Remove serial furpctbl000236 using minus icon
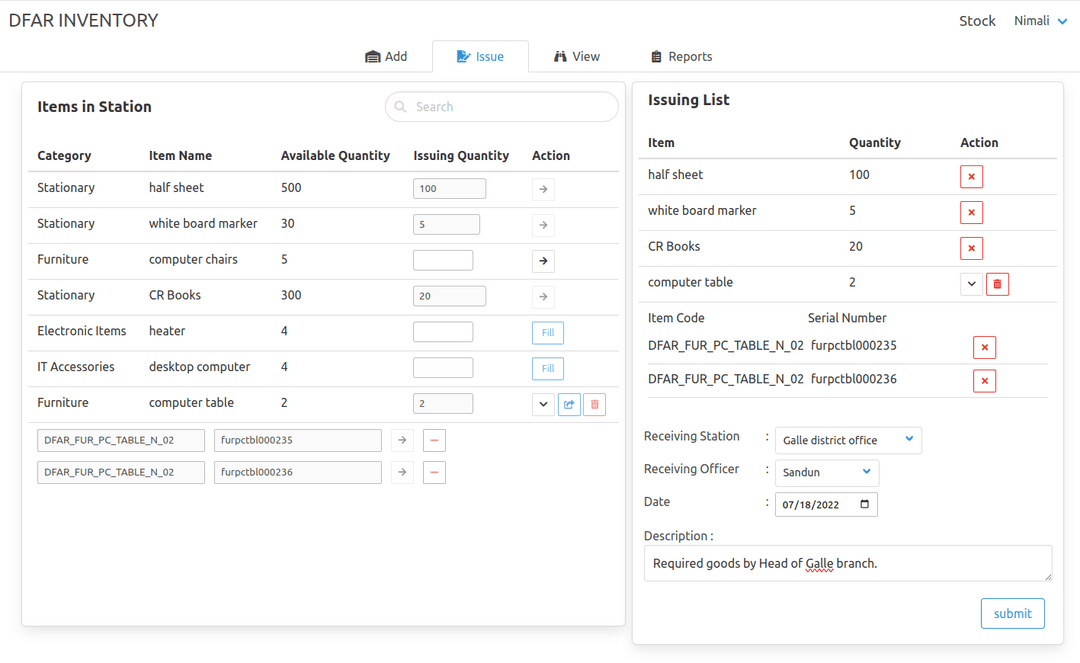 (434, 471)
